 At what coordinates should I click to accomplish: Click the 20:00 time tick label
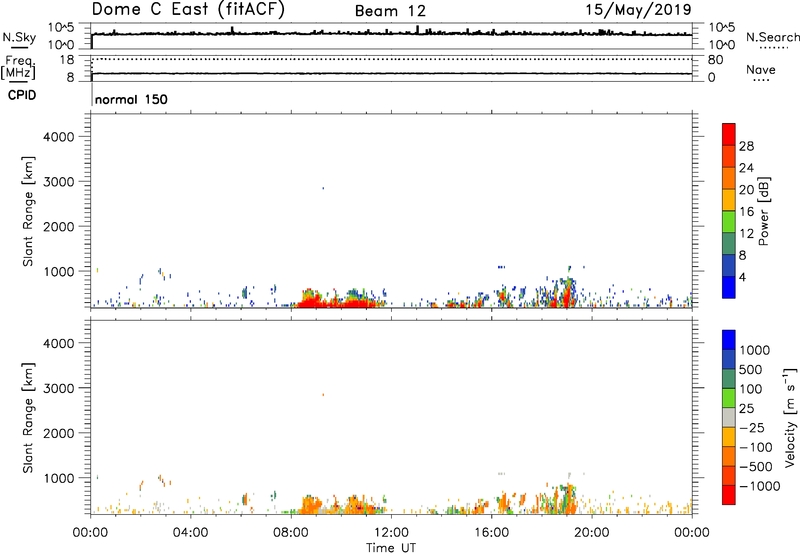pos(591,533)
